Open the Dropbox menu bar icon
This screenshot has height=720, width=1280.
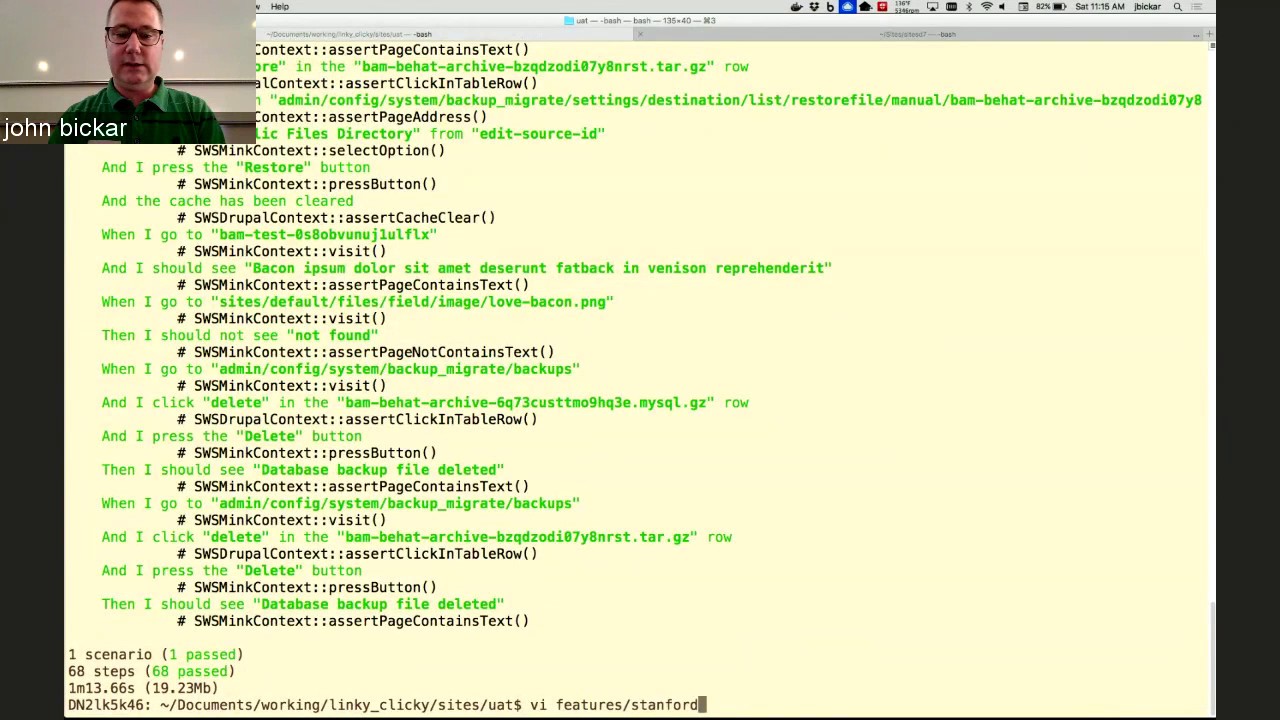click(x=814, y=7)
